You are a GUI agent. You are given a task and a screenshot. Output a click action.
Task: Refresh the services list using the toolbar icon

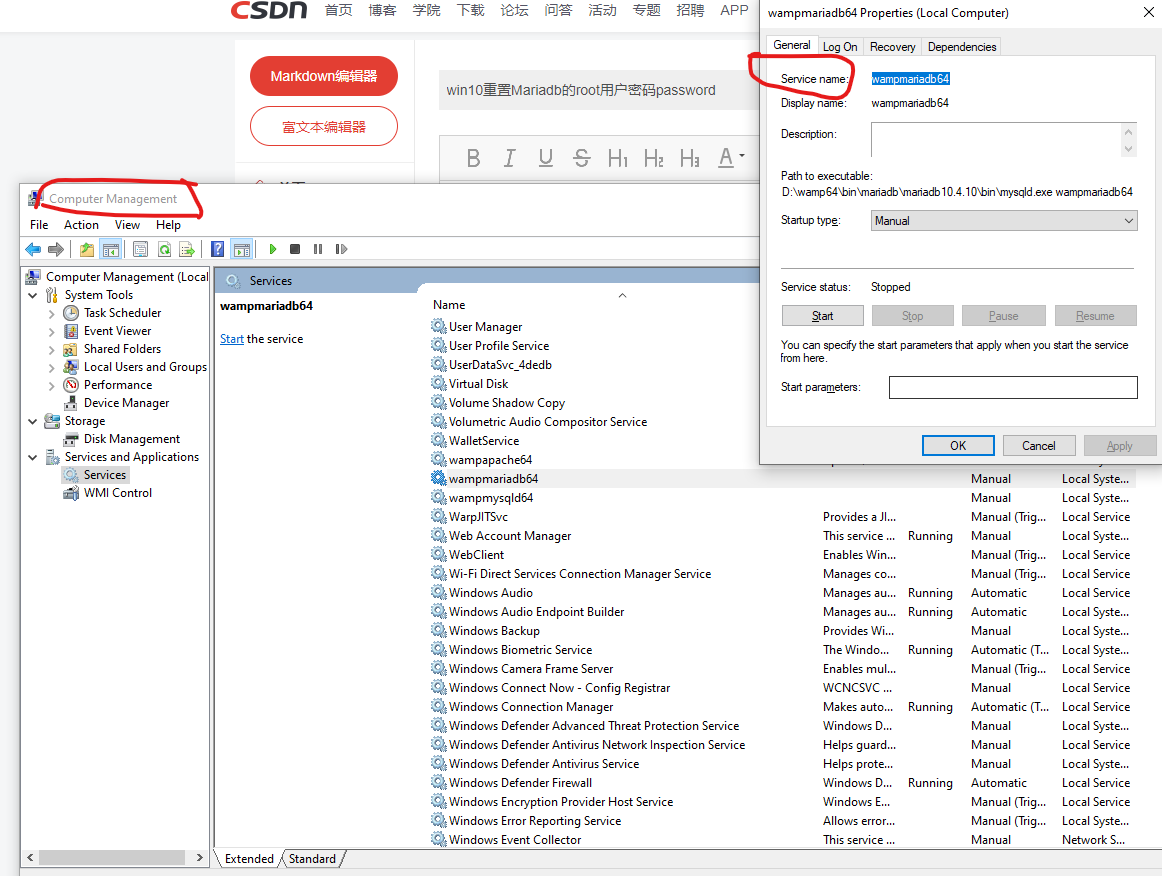click(x=165, y=249)
